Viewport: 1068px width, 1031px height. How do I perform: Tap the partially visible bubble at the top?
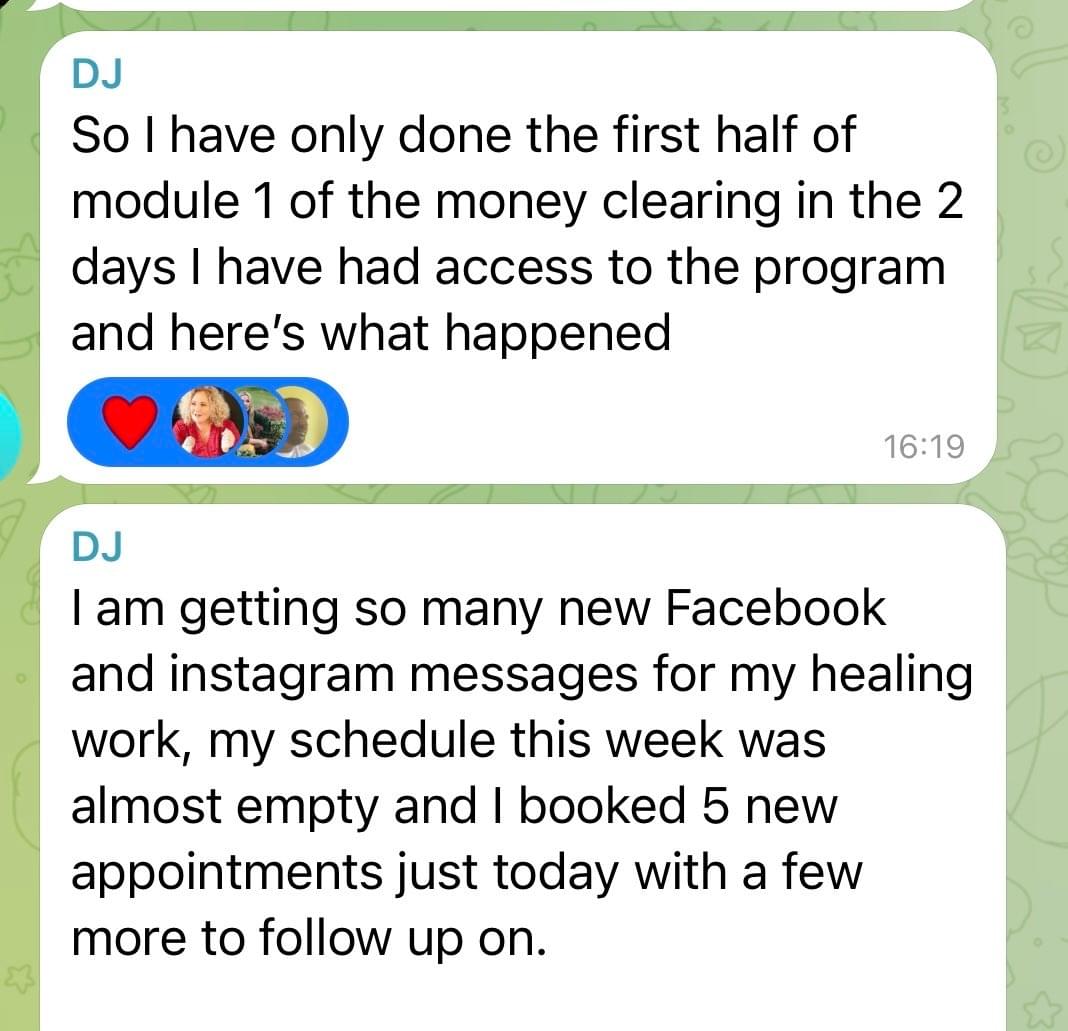pyautogui.click(x=518, y=5)
